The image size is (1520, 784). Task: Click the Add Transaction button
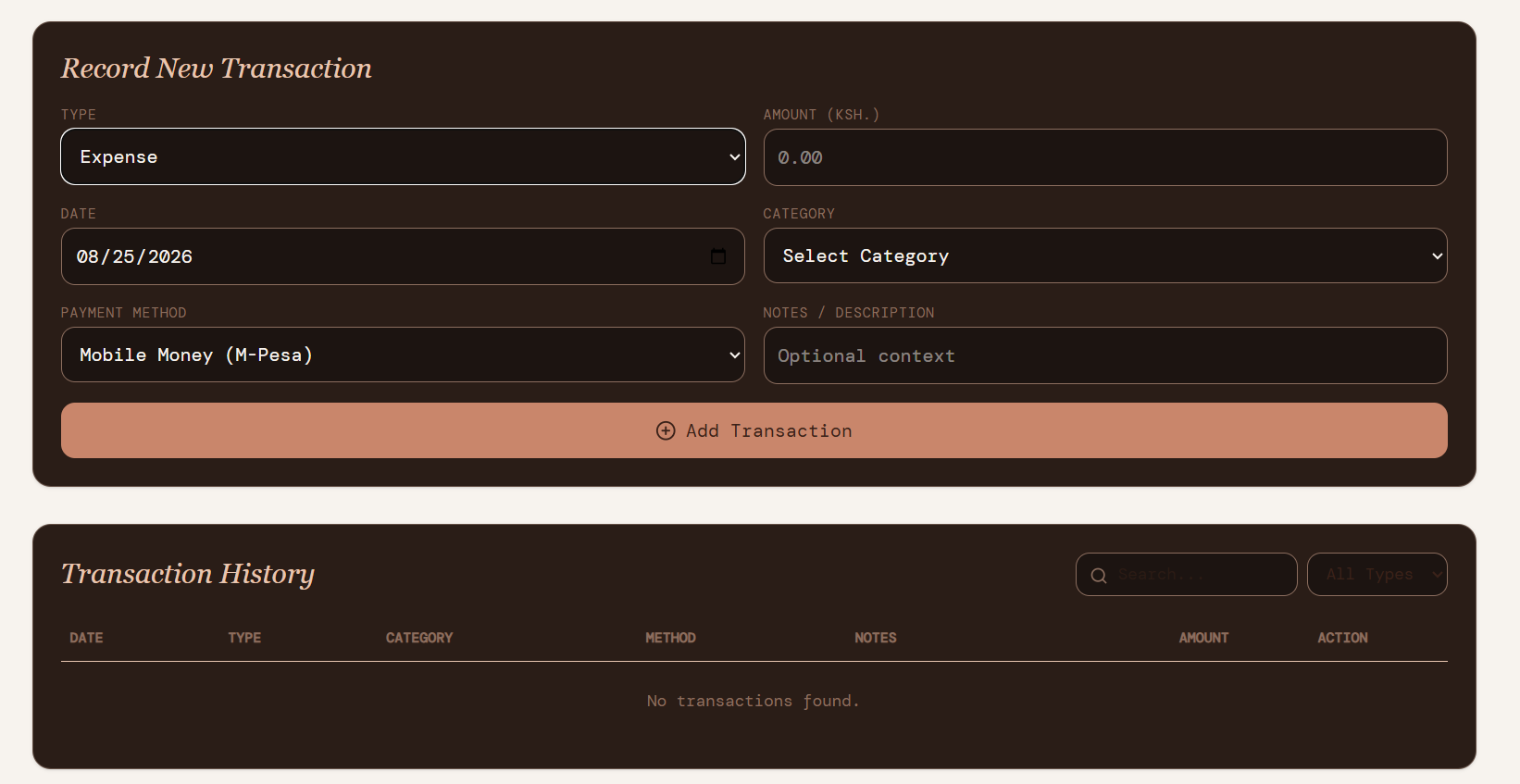click(x=754, y=430)
